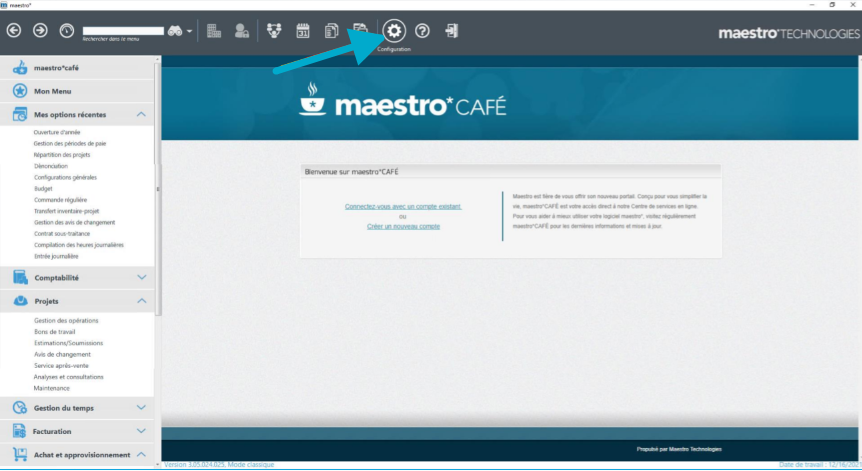Open dropdown arrow beside binoculars
Image resolution: width=862 pixels, height=471 pixels.
click(189, 31)
